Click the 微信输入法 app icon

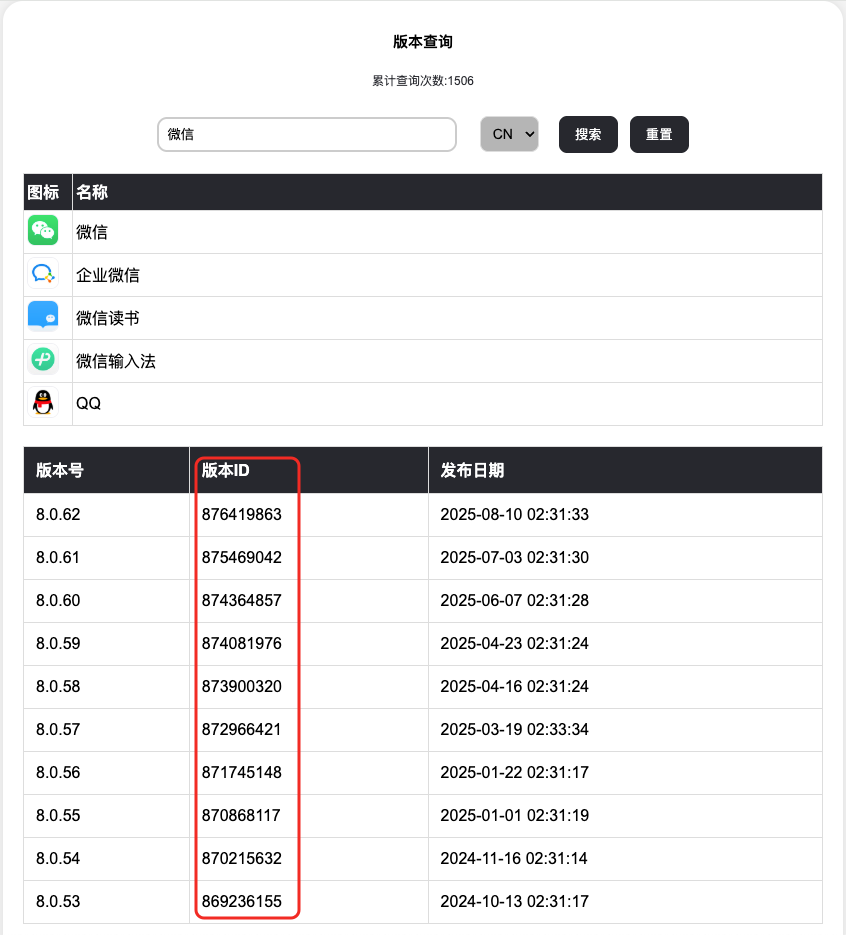click(43, 360)
